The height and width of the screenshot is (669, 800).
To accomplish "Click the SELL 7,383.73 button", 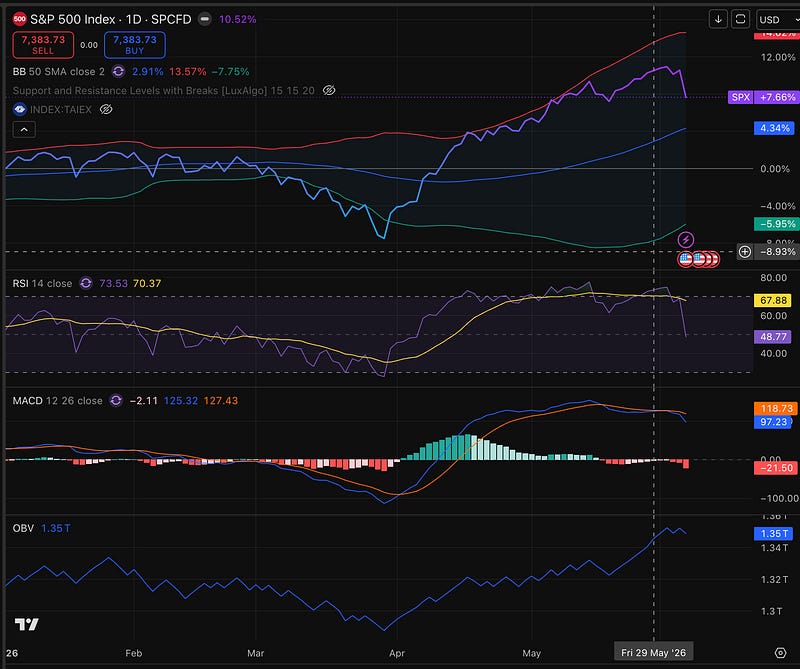I will (43, 44).
